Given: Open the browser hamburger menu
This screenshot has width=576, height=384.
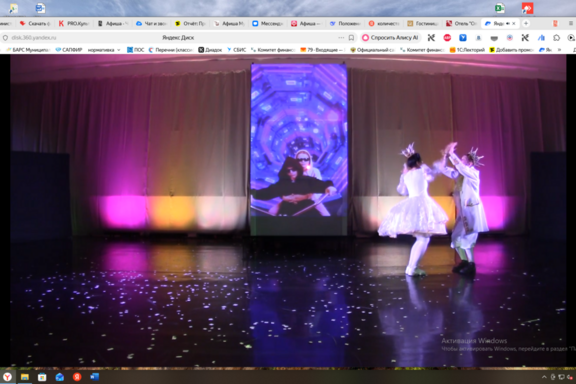Looking at the screenshot, I should pyautogui.click(x=571, y=24).
